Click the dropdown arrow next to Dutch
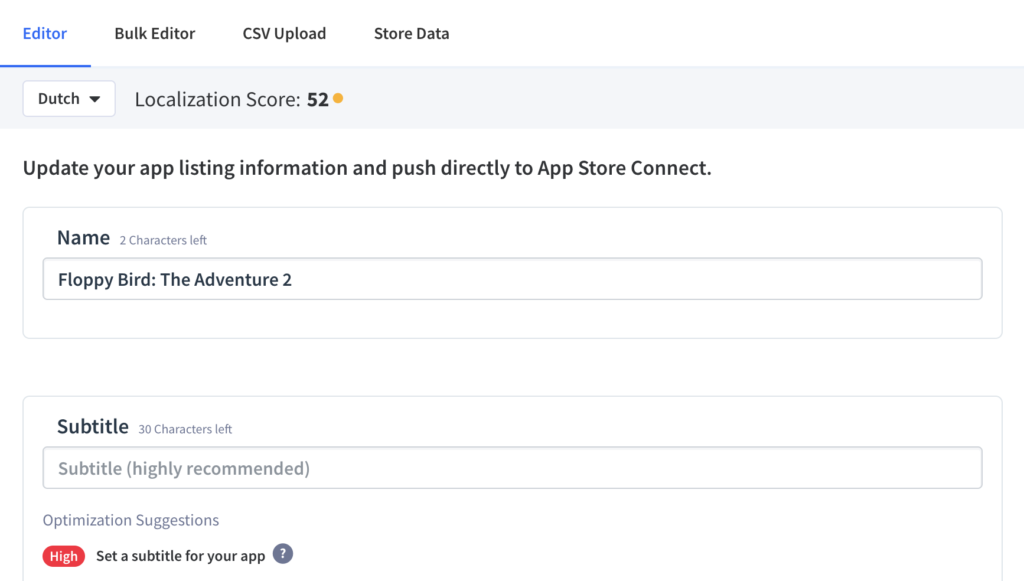The width and height of the screenshot is (1024, 581). point(95,99)
